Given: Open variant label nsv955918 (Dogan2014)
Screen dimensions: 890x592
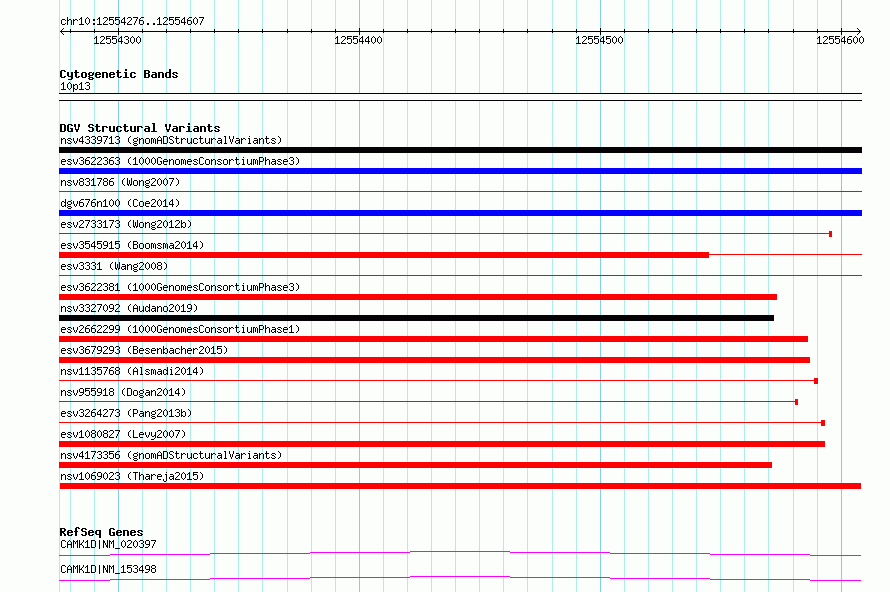Looking at the screenshot, I should tap(123, 392).
